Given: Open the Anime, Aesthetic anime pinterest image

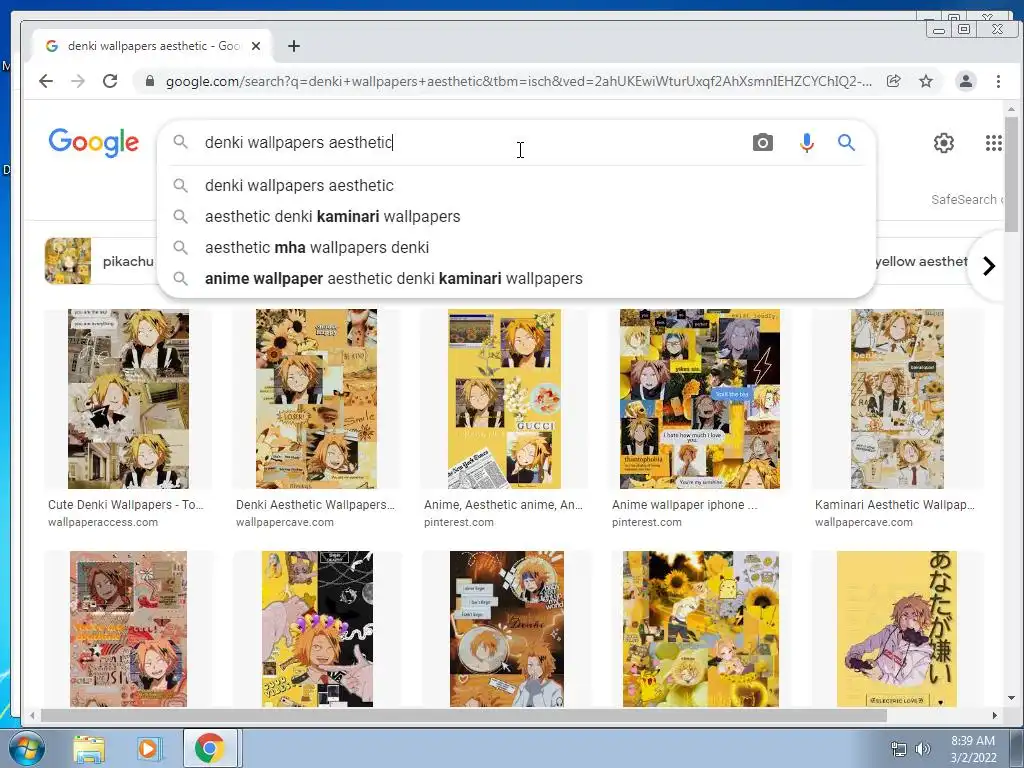Looking at the screenshot, I should click(x=504, y=399).
